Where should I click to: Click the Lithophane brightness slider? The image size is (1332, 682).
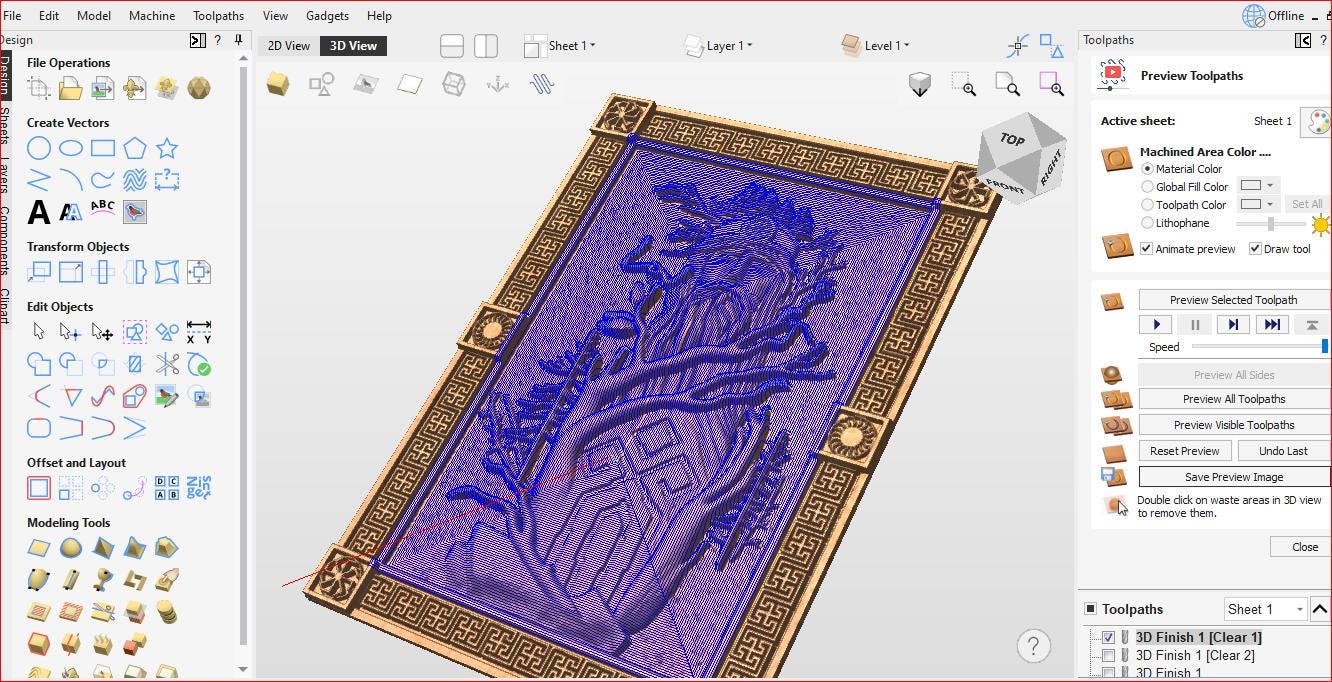coord(1271,224)
